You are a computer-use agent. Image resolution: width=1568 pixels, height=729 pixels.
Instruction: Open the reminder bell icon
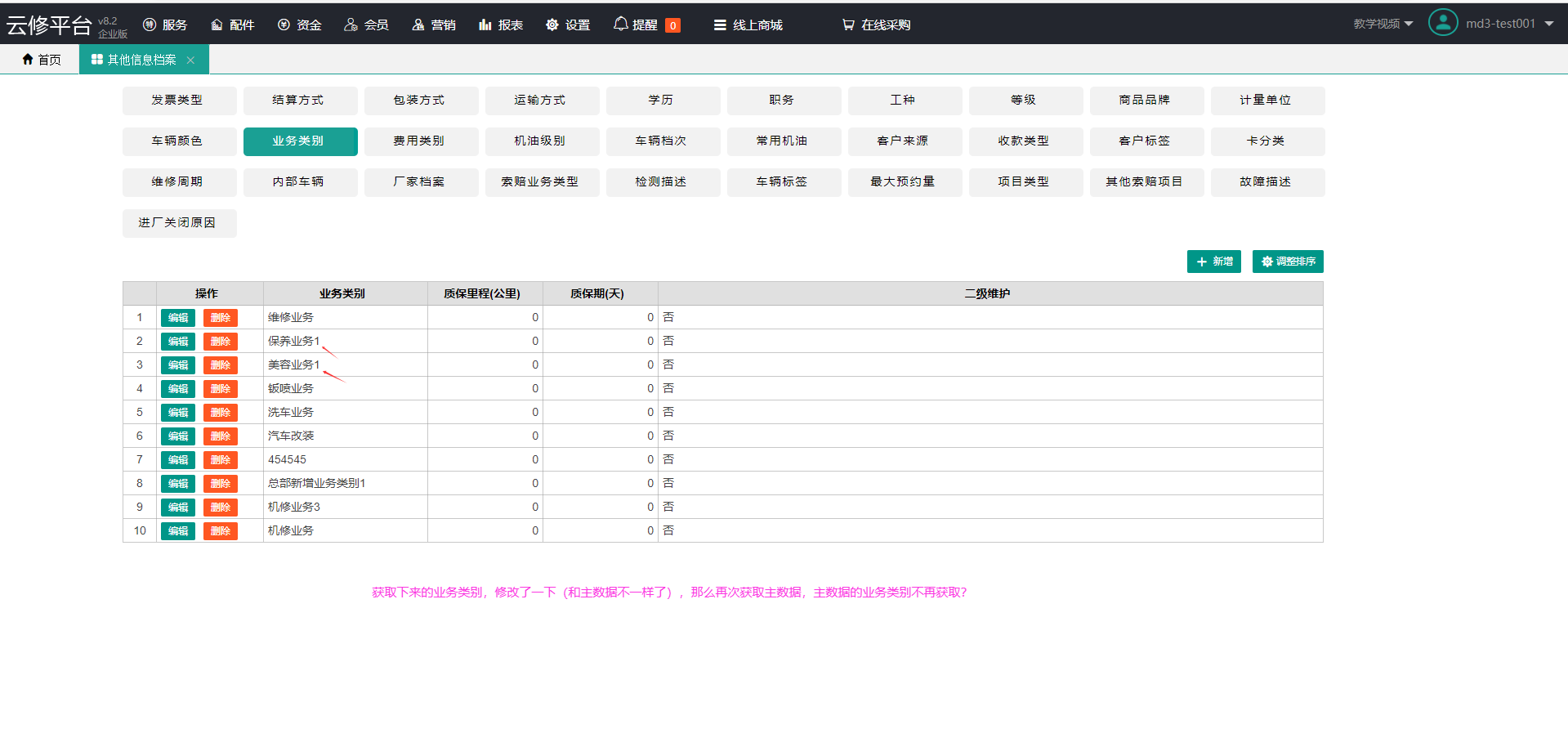[x=620, y=24]
